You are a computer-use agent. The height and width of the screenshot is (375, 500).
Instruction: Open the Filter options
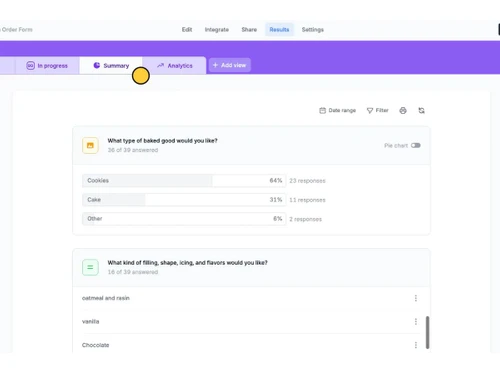coord(378,110)
